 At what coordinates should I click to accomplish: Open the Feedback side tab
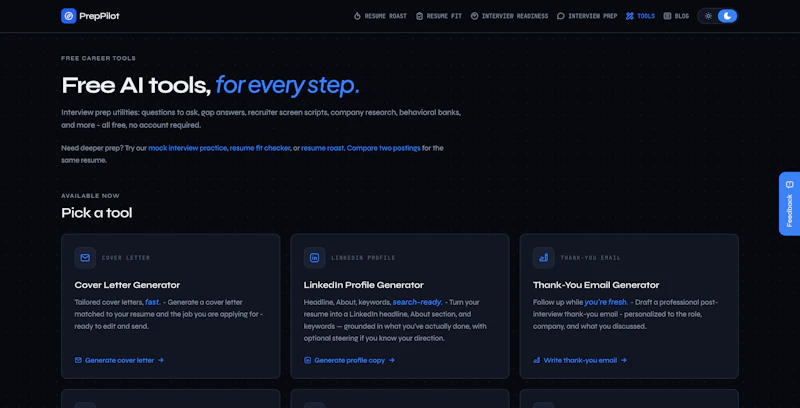tap(789, 203)
